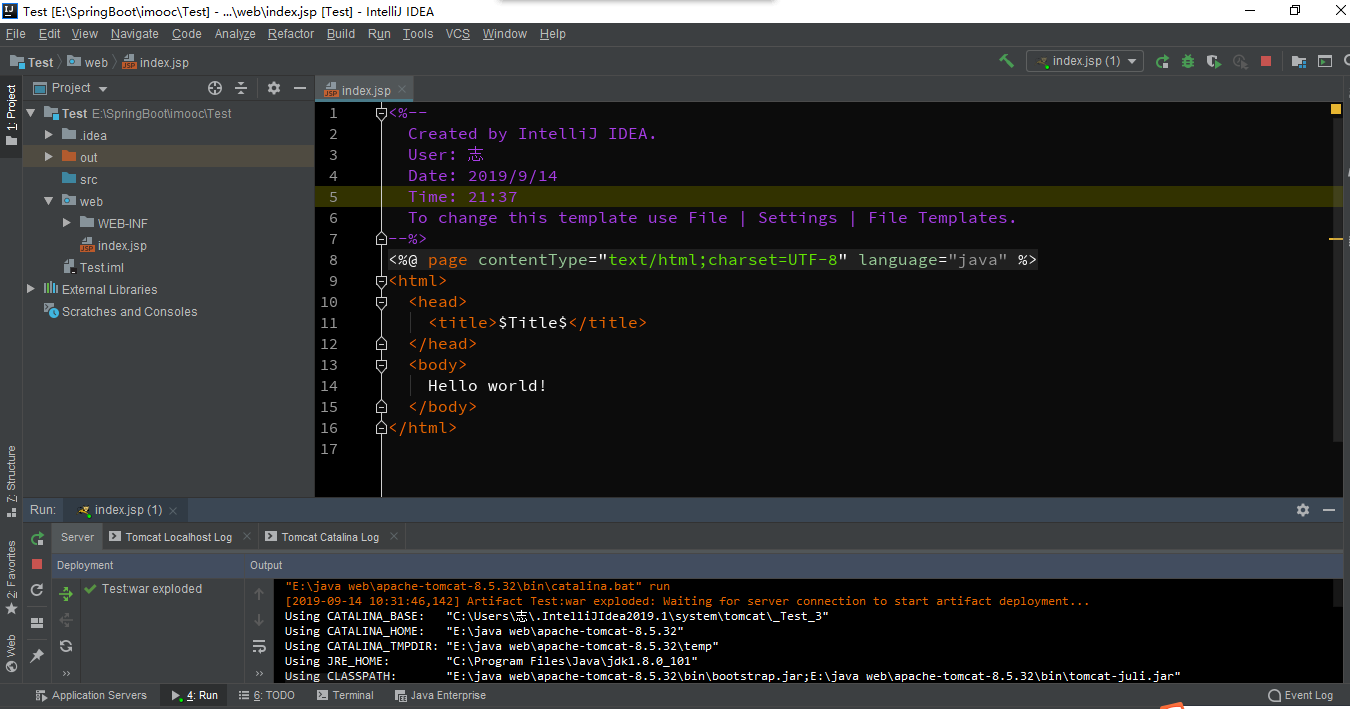
Task: Open the File menu
Action: [15, 34]
